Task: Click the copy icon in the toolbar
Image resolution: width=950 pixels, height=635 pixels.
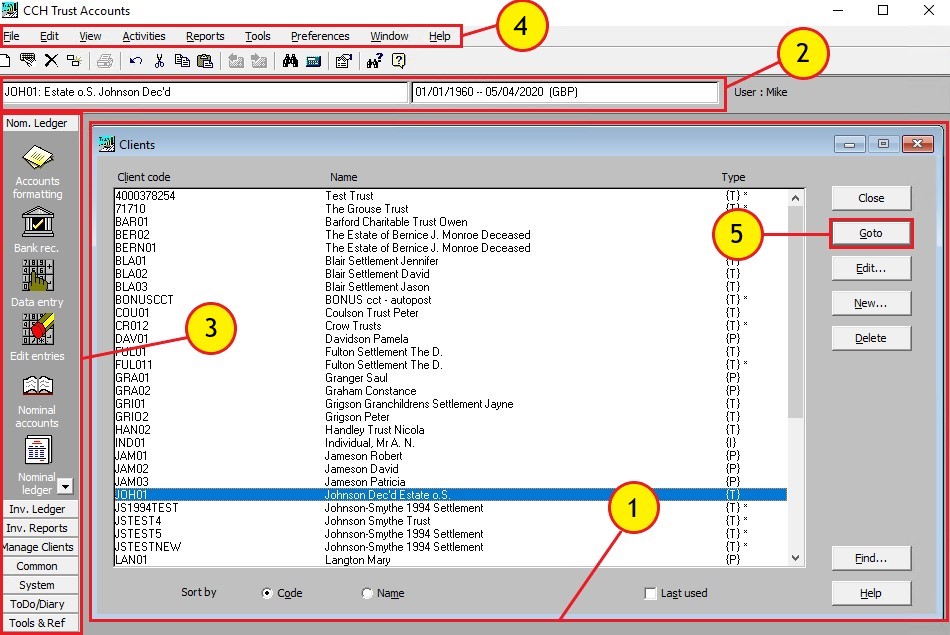Action: point(182,61)
